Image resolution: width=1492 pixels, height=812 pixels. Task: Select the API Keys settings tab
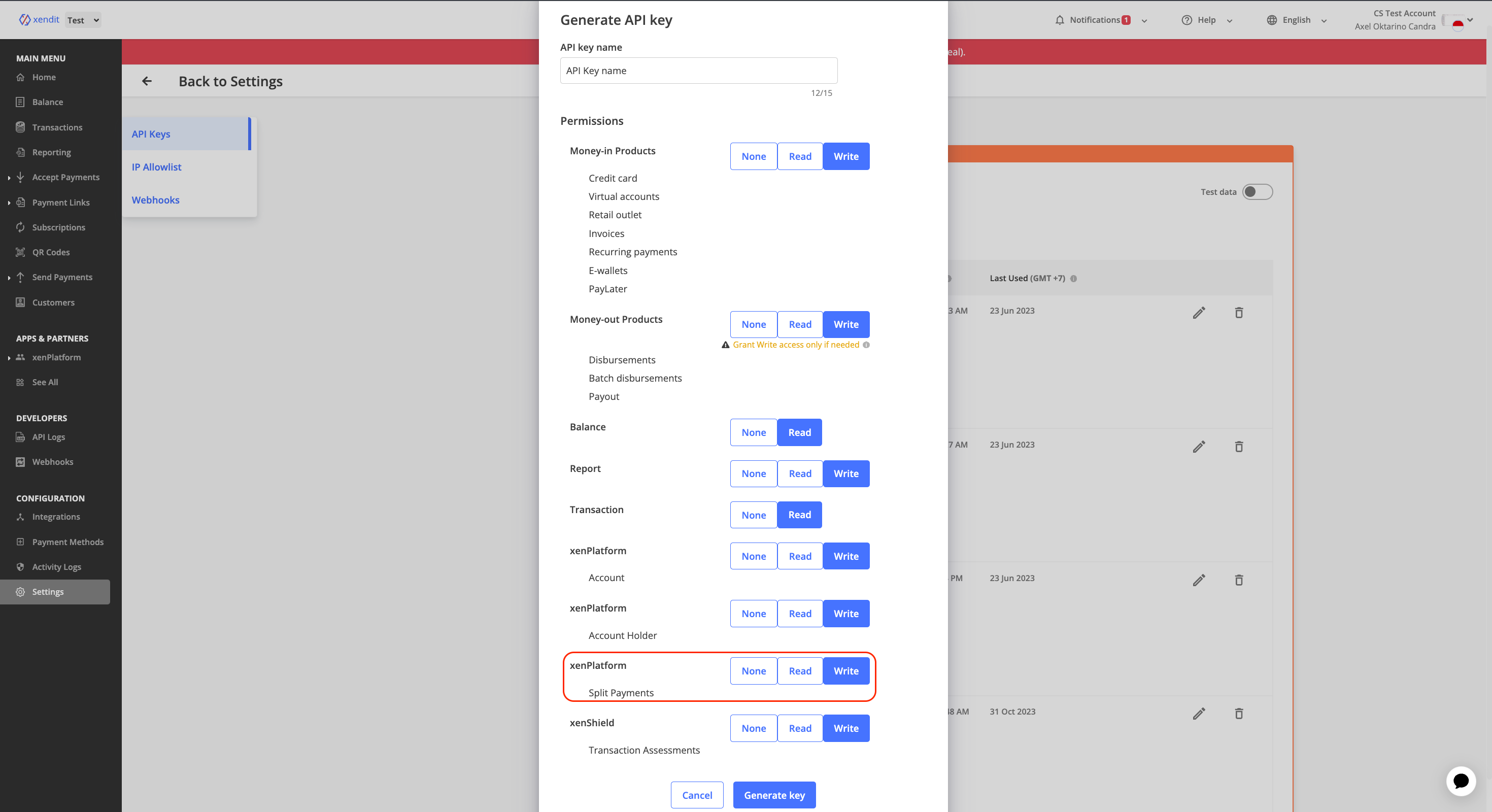[x=186, y=134]
